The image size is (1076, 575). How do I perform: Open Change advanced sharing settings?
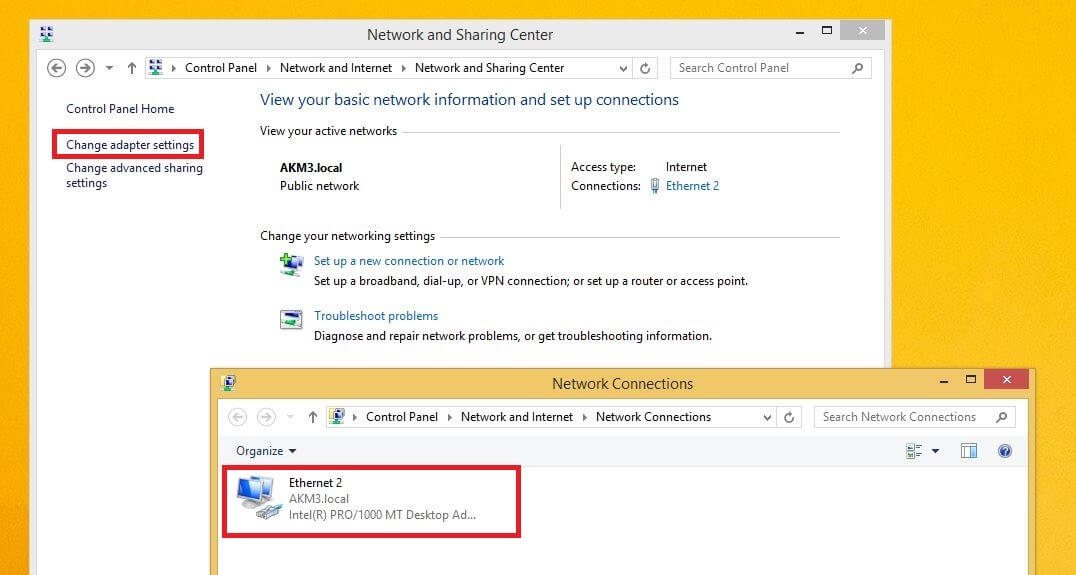(x=134, y=175)
